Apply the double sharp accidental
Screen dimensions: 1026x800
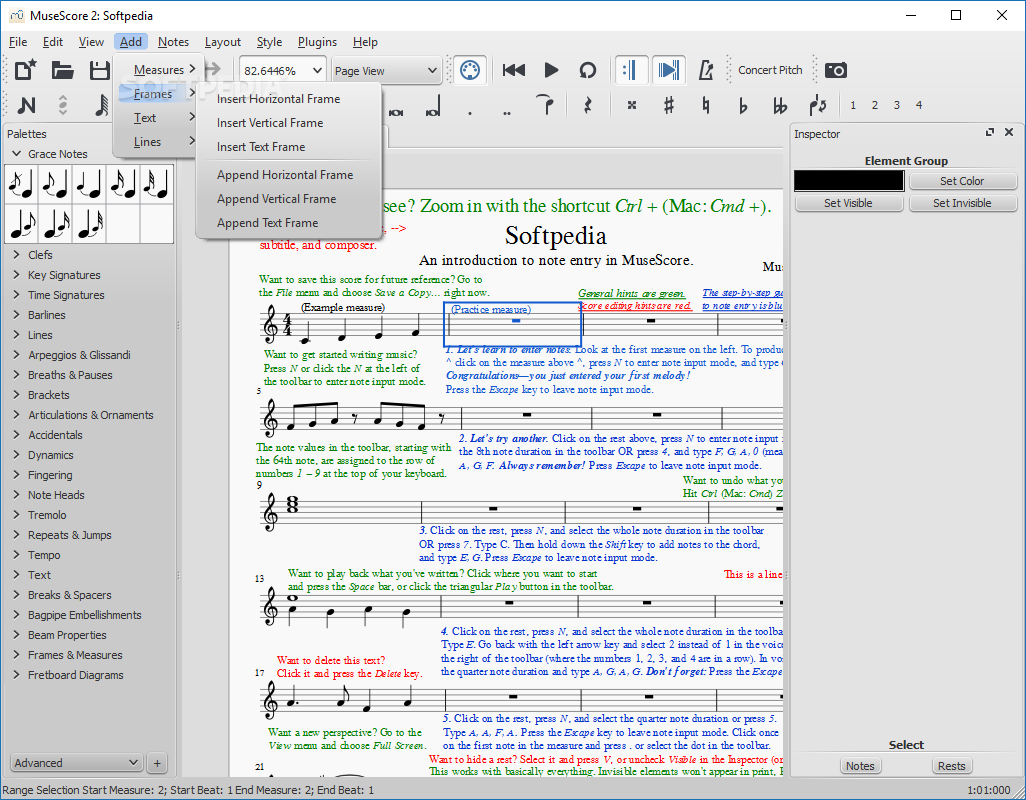pyautogui.click(x=631, y=105)
